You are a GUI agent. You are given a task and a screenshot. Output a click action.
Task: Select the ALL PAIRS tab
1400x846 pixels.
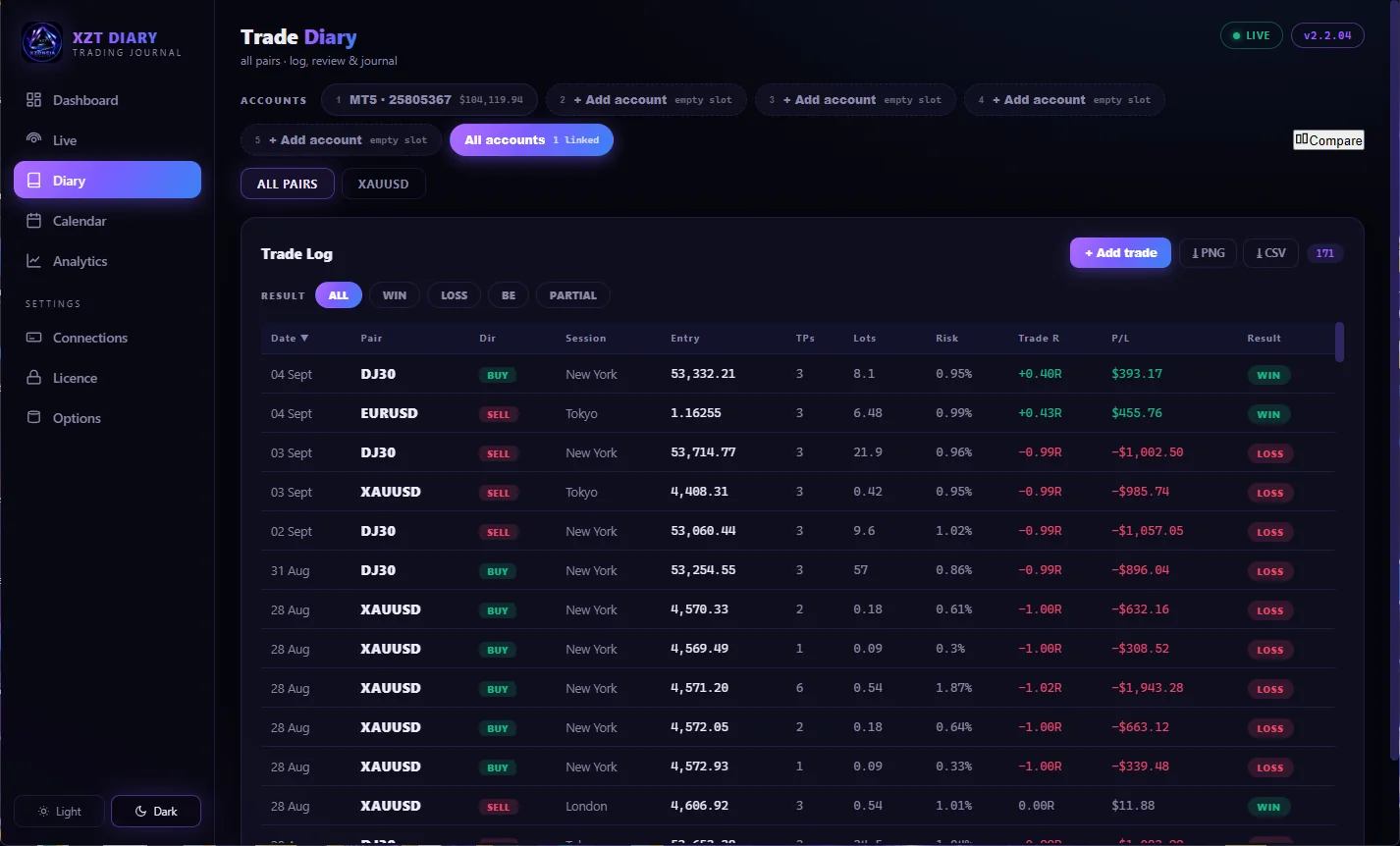pos(288,184)
